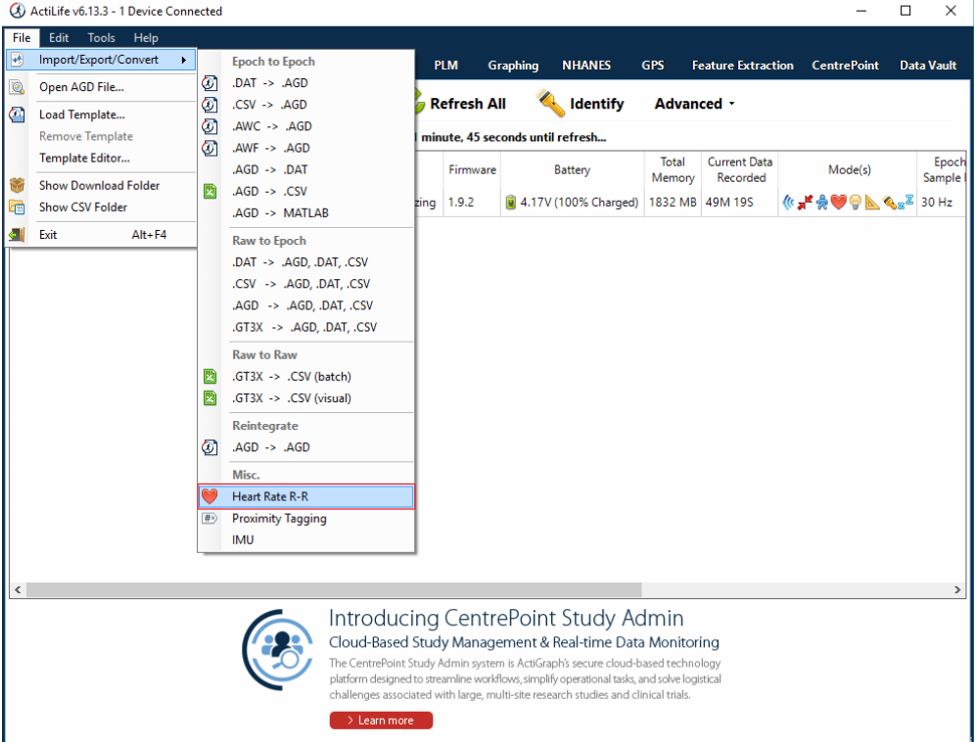Click the heart icon beside Heart Rate R-R
Image resolution: width=975 pixels, height=742 pixels.
click(211, 497)
